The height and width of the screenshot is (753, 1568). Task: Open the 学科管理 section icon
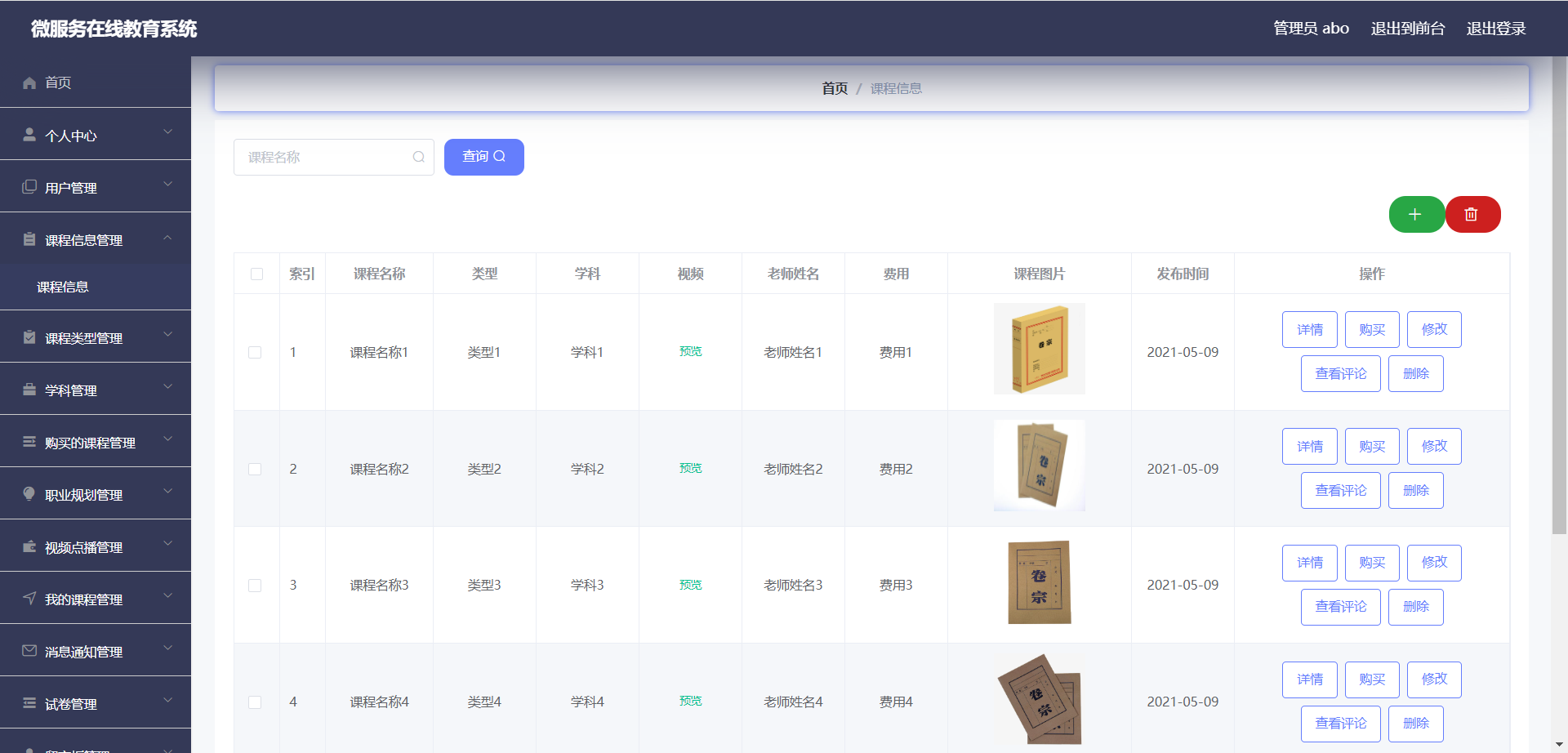coord(29,389)
